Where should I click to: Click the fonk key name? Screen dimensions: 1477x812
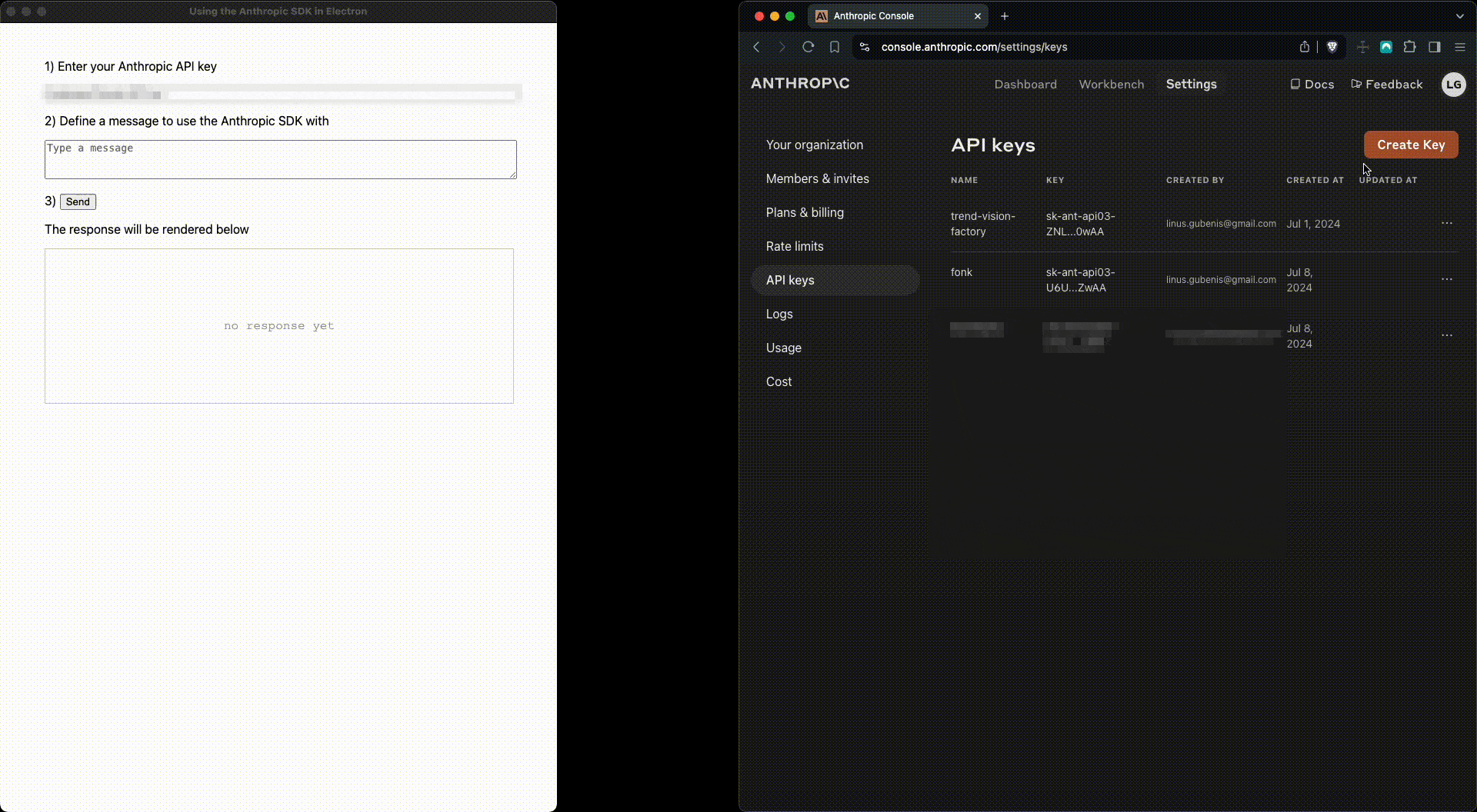962,272
